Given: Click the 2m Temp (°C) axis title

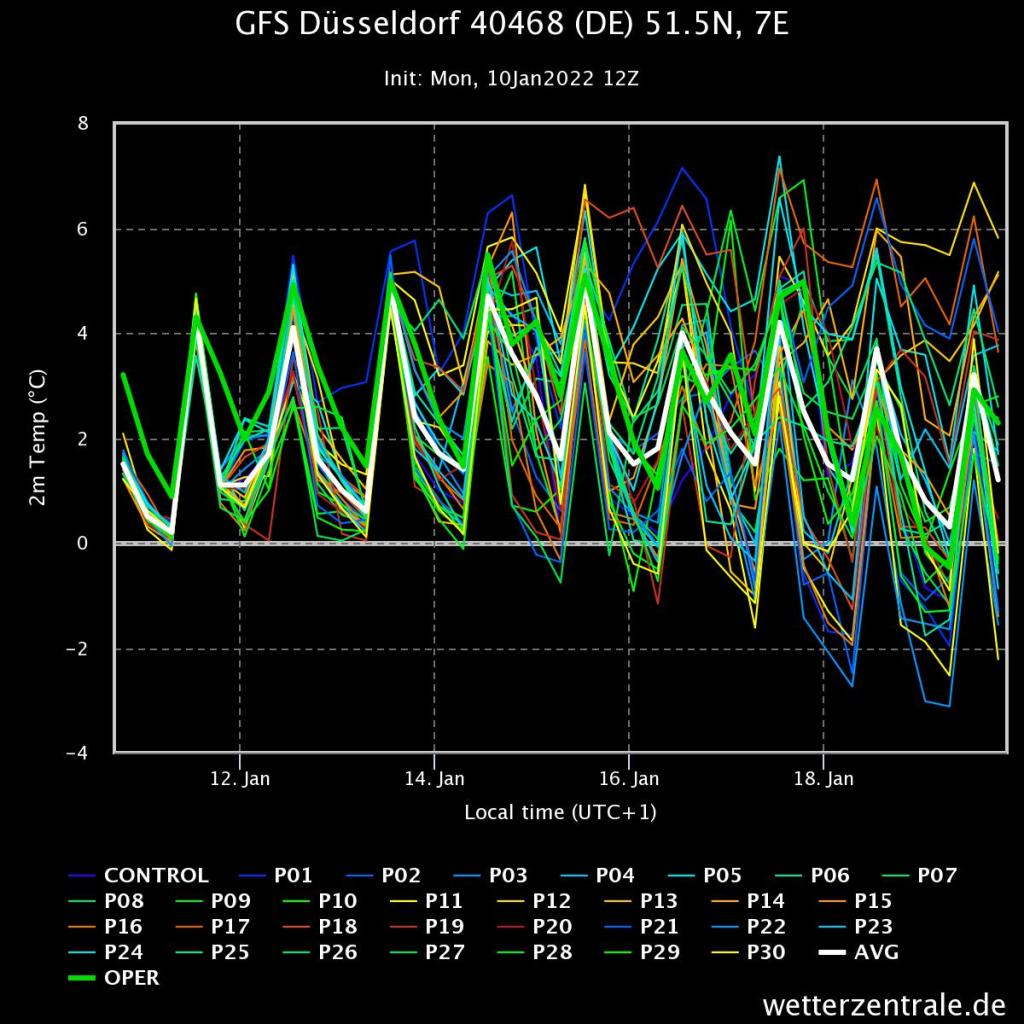Looking at the screenshot, I should tap(38, 440).
